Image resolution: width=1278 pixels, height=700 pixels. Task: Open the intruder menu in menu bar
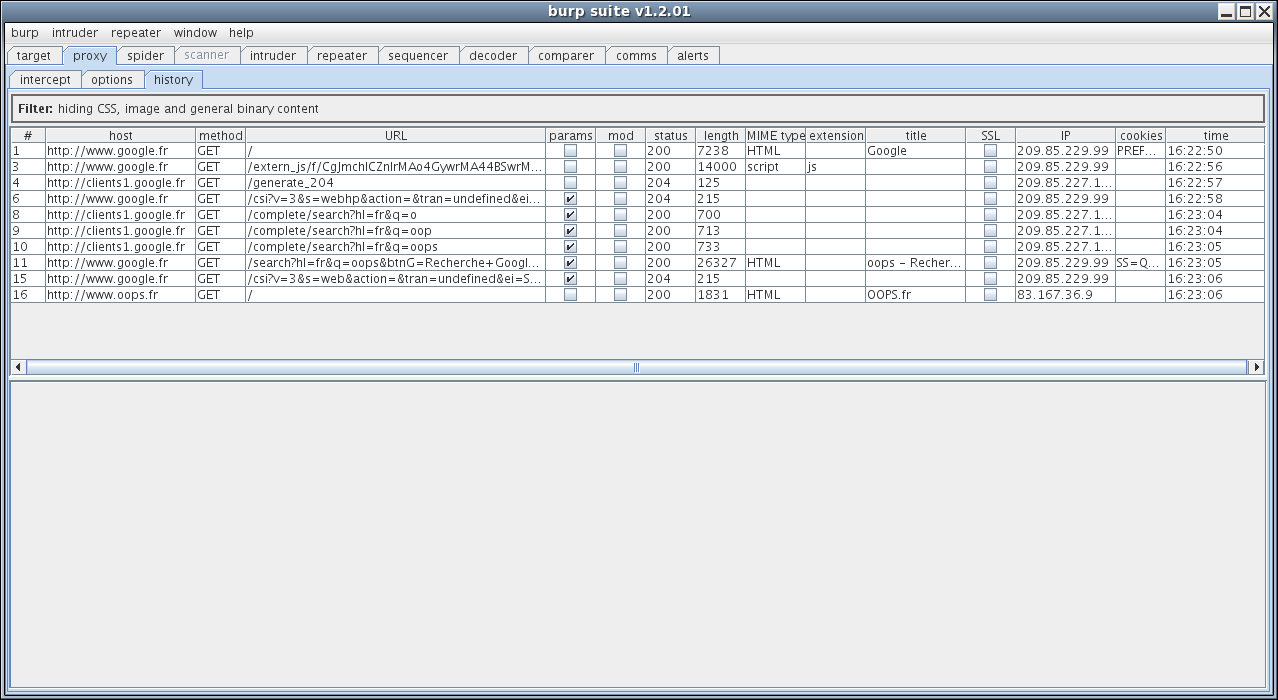pos(75,33)
